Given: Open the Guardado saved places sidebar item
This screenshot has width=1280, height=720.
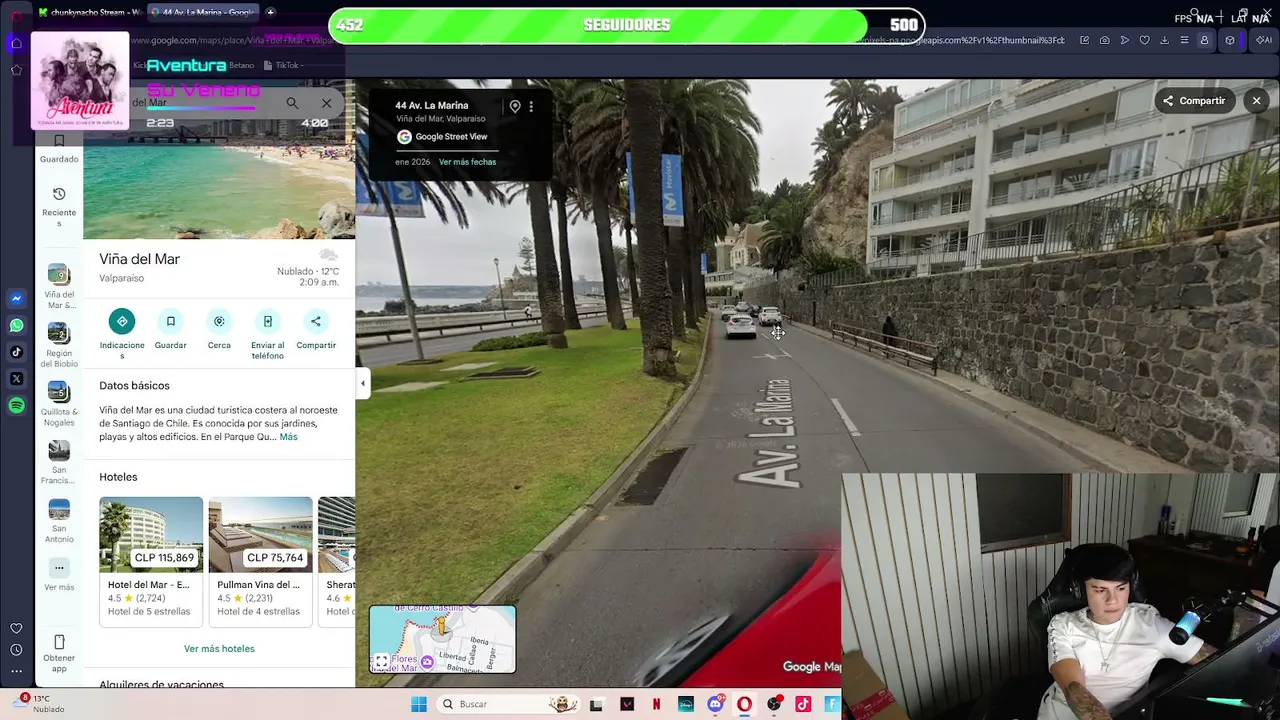Looking at the screenshot, I should pyautogui.click(x=59, y=149).
